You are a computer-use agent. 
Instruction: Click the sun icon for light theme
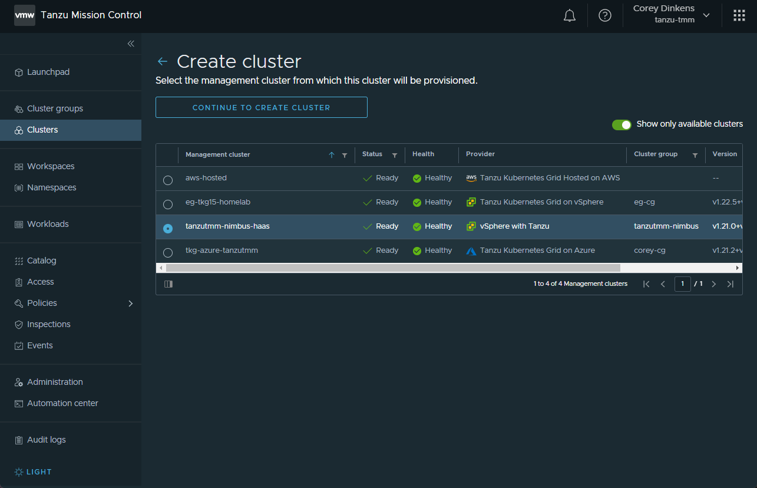click(x=19, y=472)
